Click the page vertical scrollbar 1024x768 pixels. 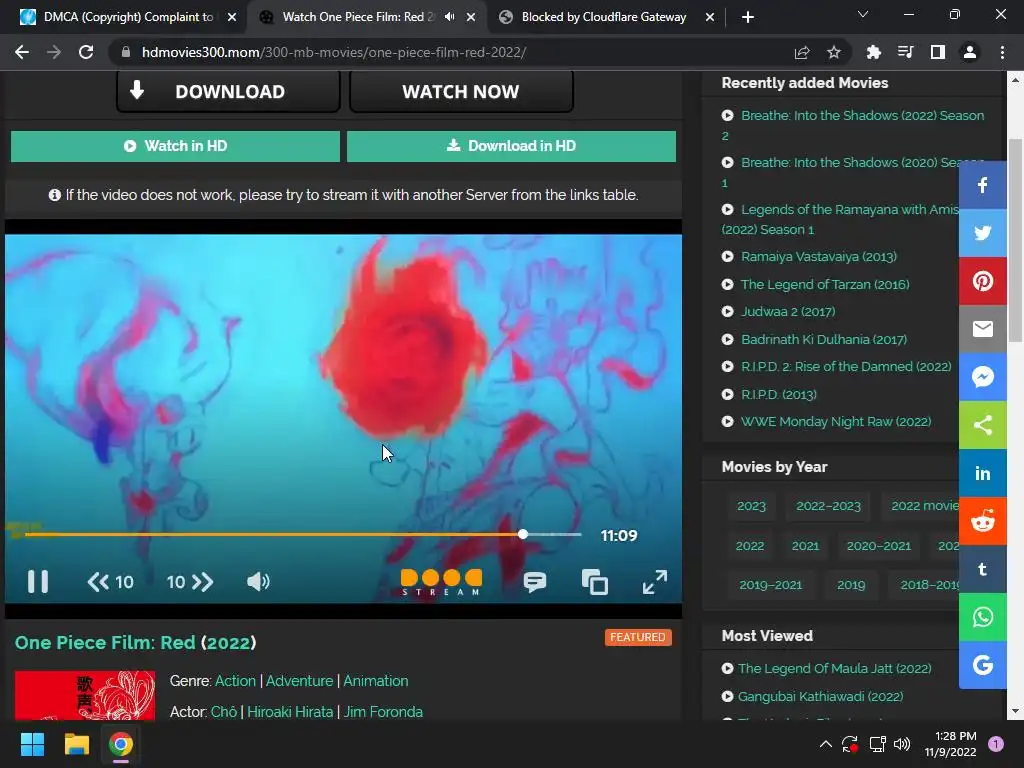[x=1015, y=240]
